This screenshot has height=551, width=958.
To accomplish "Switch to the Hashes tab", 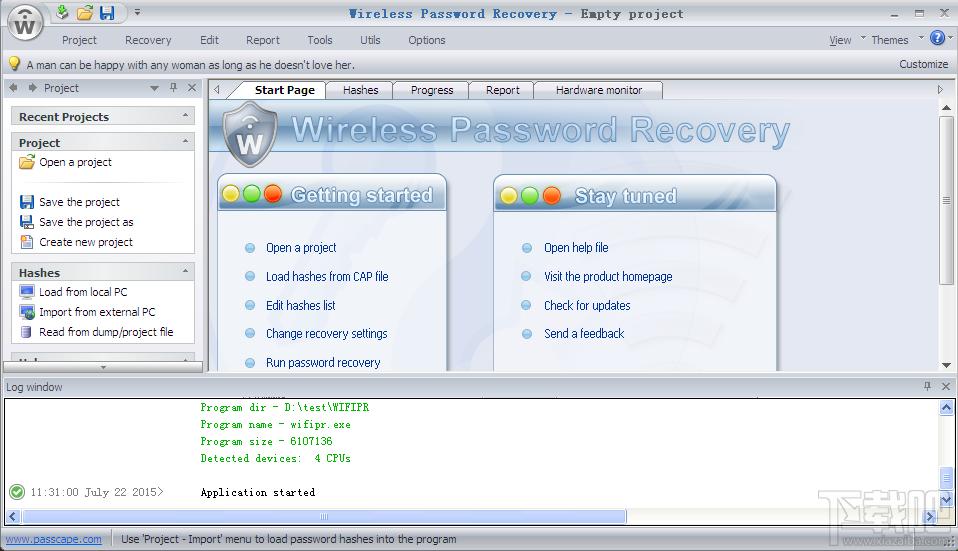I will (x=360, y=90).
